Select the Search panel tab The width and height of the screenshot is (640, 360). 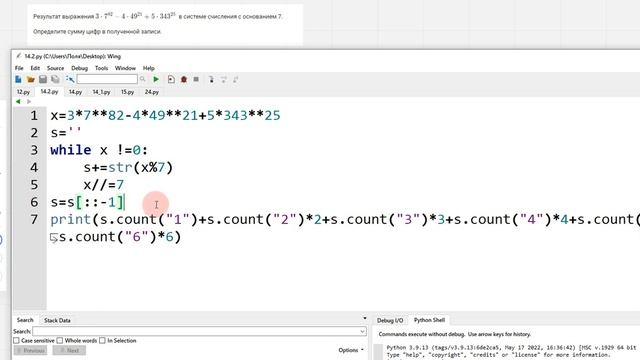click(25, 320)
